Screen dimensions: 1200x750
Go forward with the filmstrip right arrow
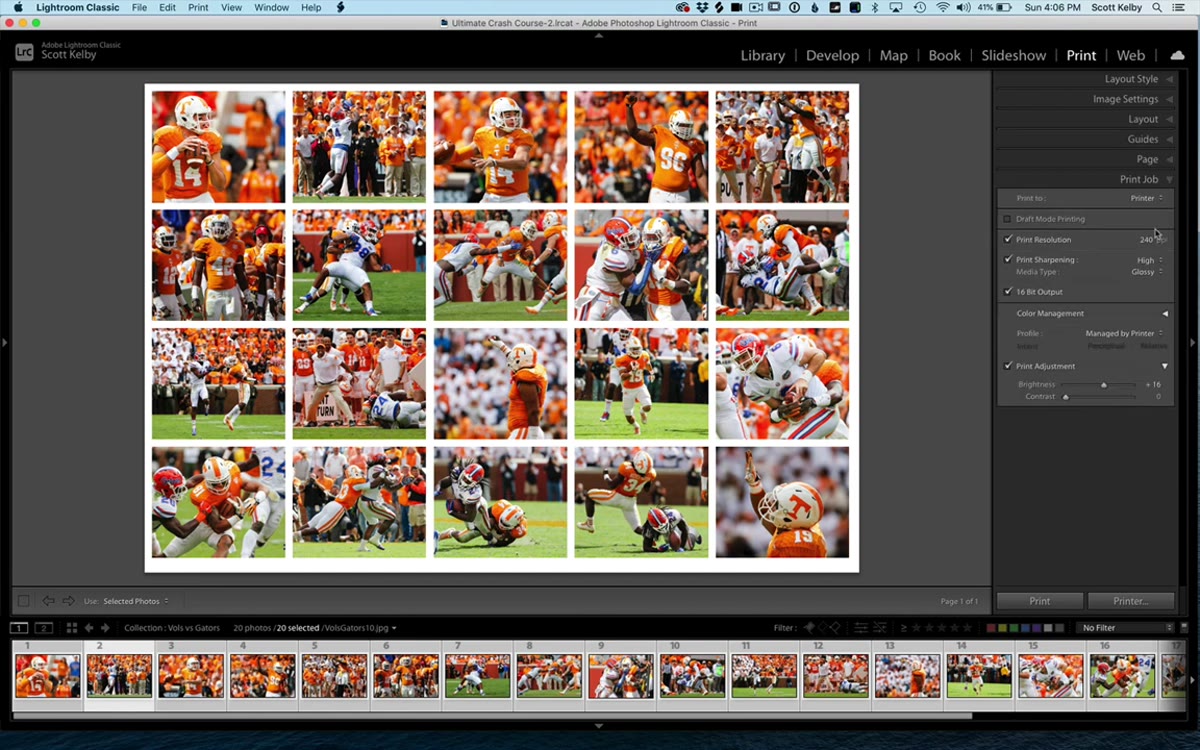[x=105, y=628]
